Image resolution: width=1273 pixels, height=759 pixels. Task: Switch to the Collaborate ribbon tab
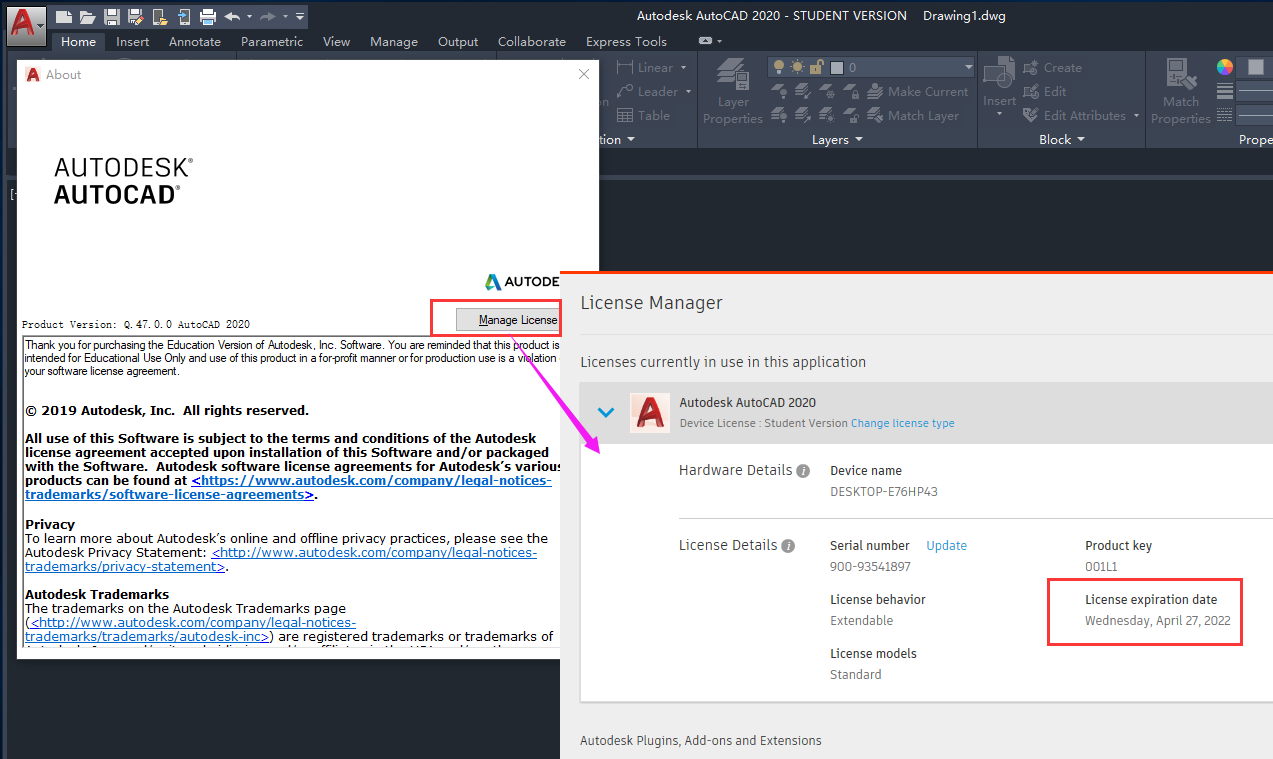532,42
